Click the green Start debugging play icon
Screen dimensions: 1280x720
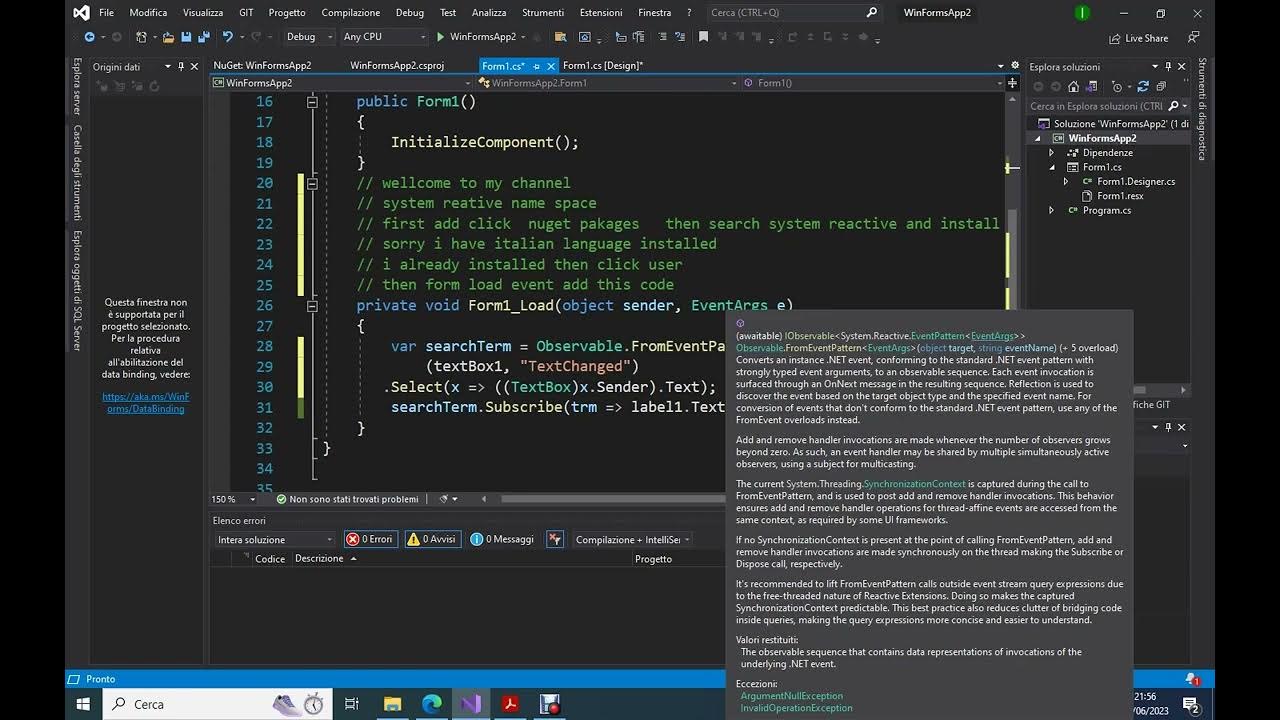pyautogui.click(x=440, y=37)
